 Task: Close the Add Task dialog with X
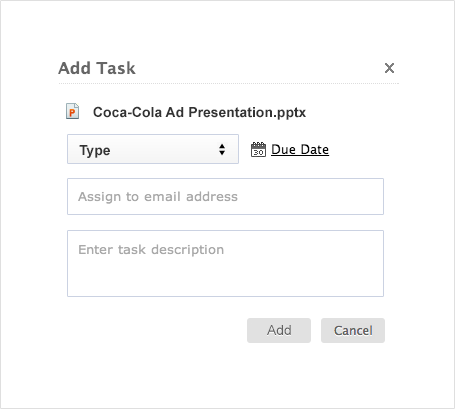(389, 68)
